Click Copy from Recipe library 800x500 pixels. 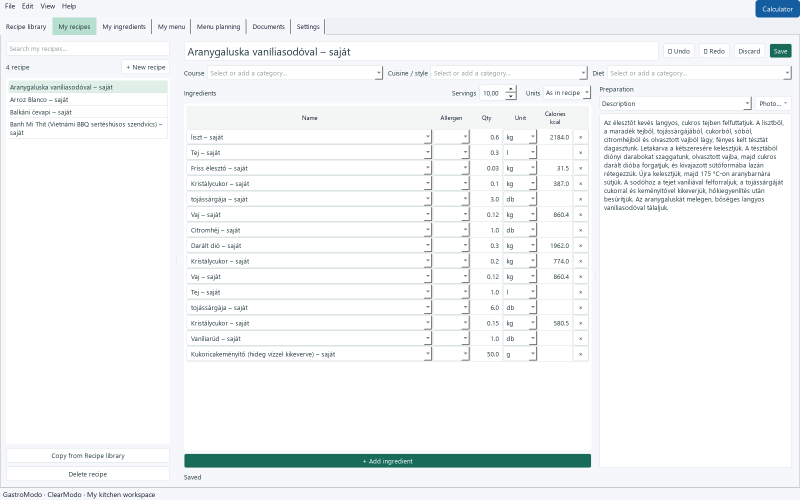click(x=88, y=456)
